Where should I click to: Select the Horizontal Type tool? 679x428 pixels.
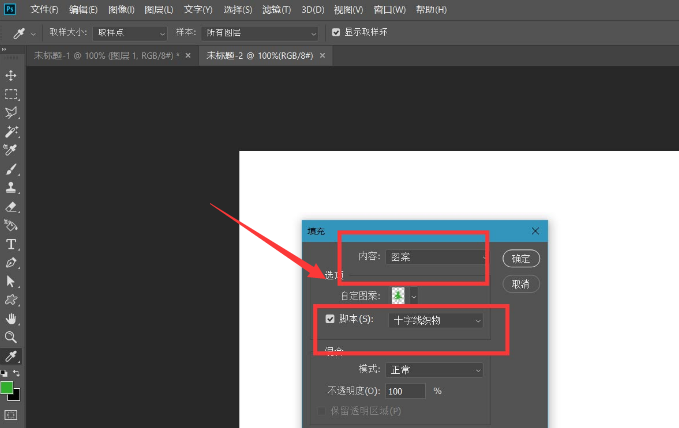(x=11, y=244)
